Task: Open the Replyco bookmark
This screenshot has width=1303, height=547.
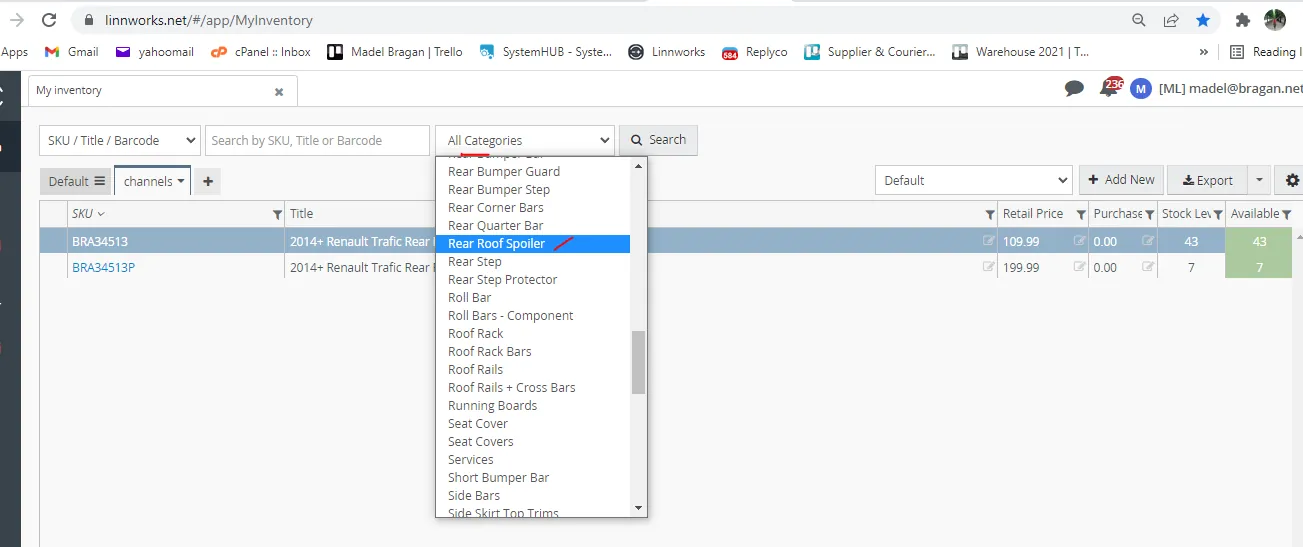Action: 755,52
